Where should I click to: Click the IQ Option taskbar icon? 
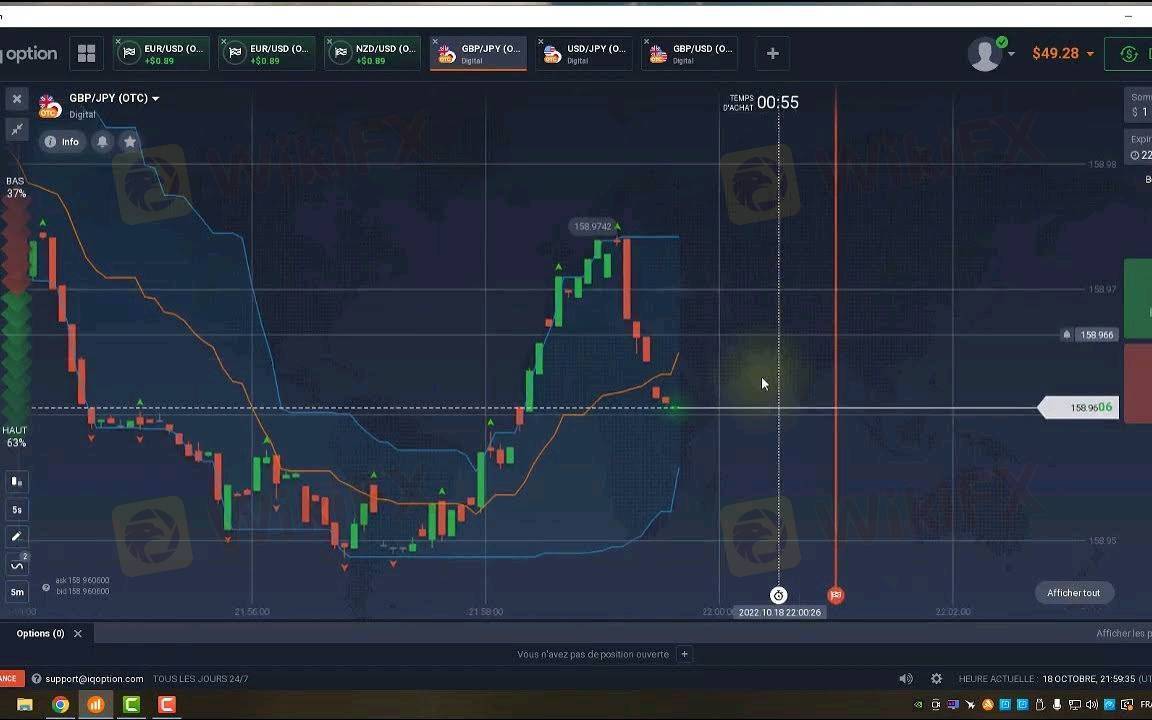(96, 705)
